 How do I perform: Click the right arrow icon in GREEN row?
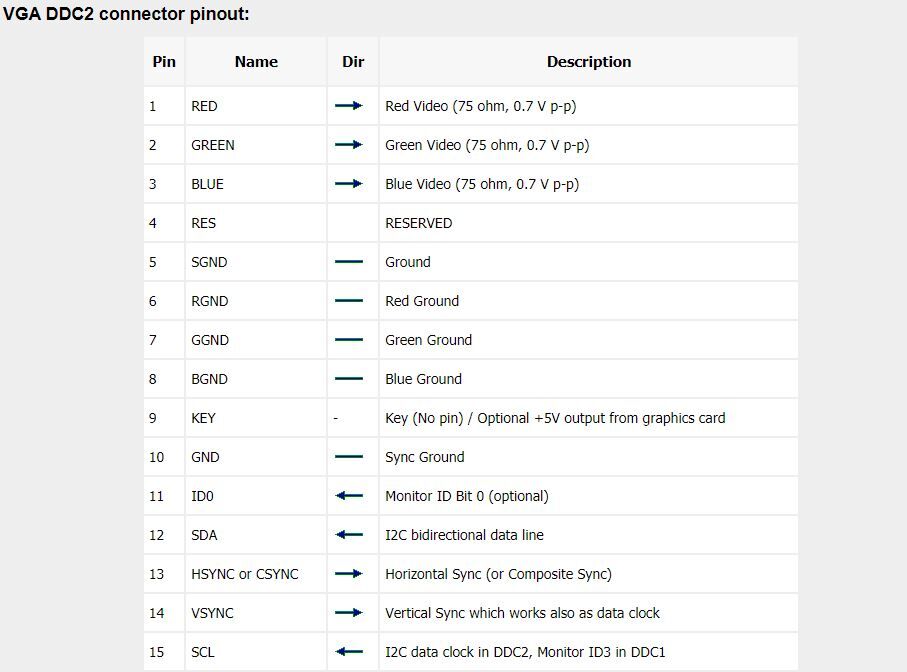[x=349, y=145]
